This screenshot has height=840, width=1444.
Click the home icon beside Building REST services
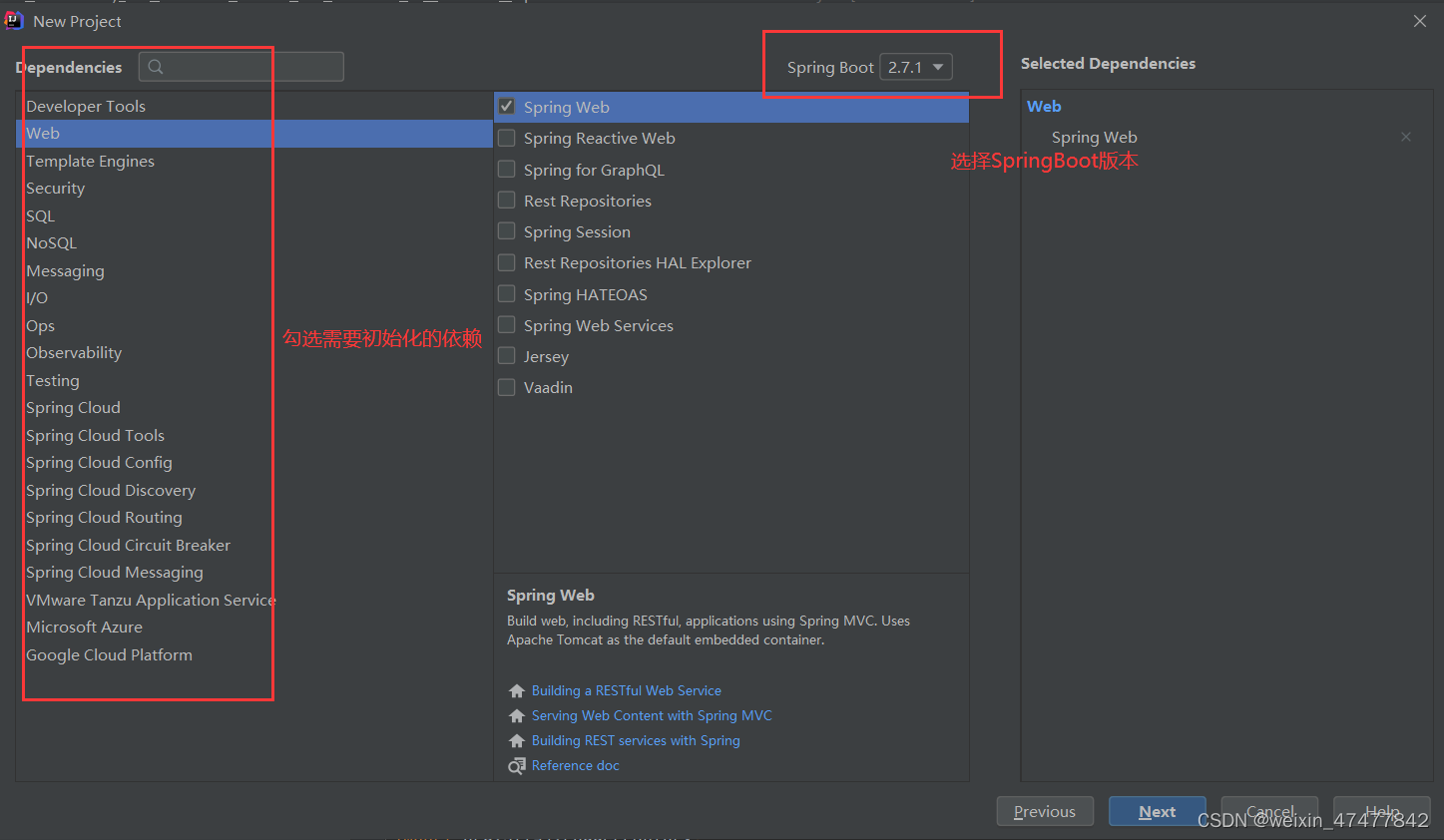pos(517,740)
